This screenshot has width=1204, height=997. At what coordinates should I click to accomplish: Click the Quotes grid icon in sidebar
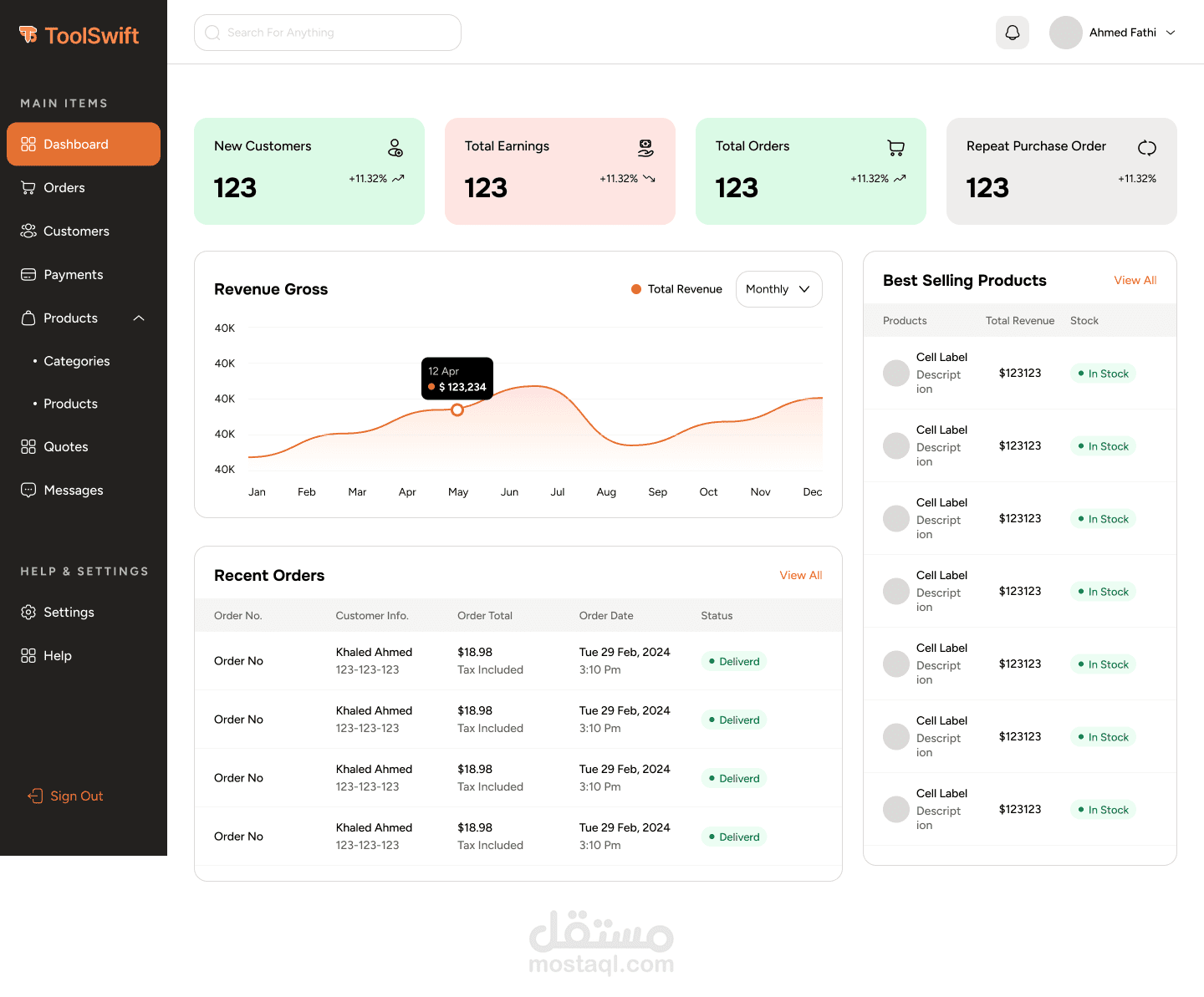pos(28,446)
